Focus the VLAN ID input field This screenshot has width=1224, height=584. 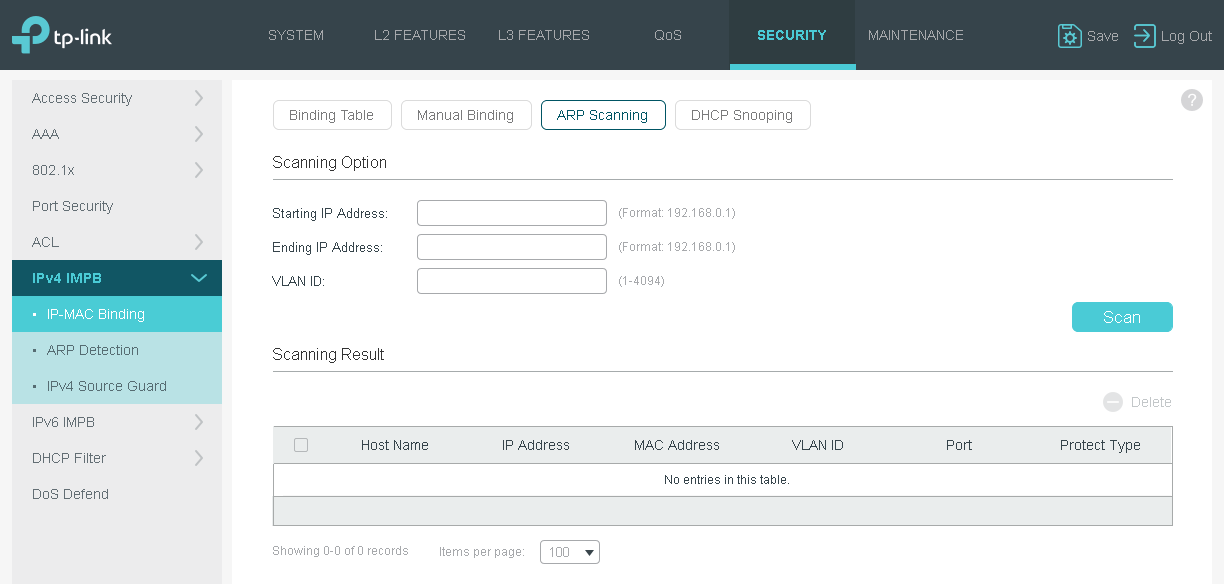(512, 281)
